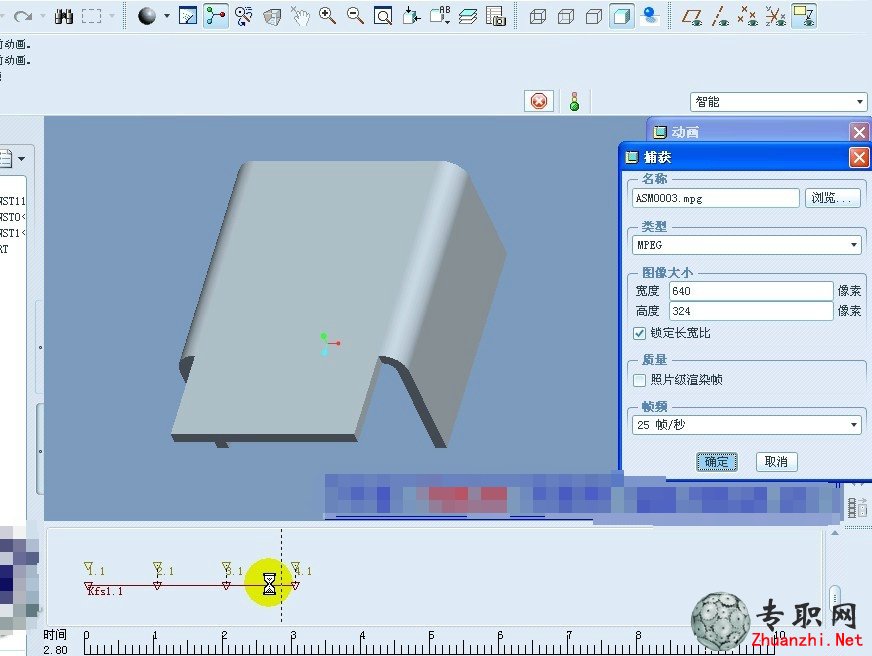Click the greyed 3D box view icon
Screen dimensions: 872x656
click(x=272, y=17)
